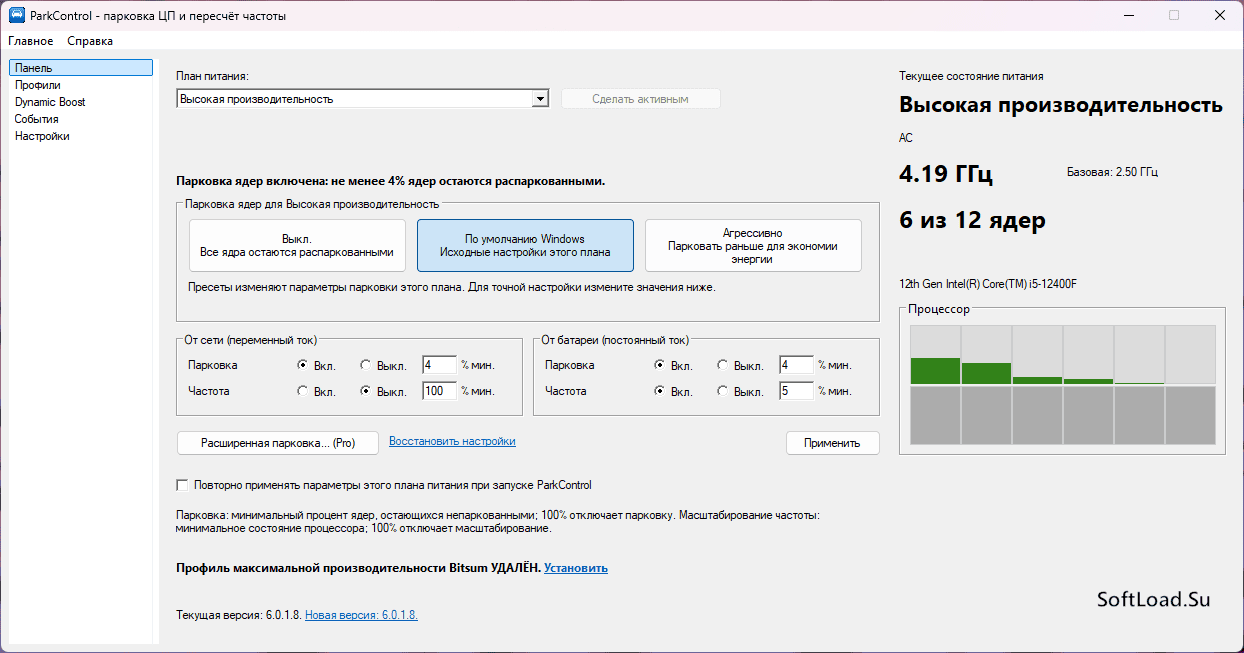Open the Справка menu
The height and width of the screenshot is (653, 1244).
[90, 41]
